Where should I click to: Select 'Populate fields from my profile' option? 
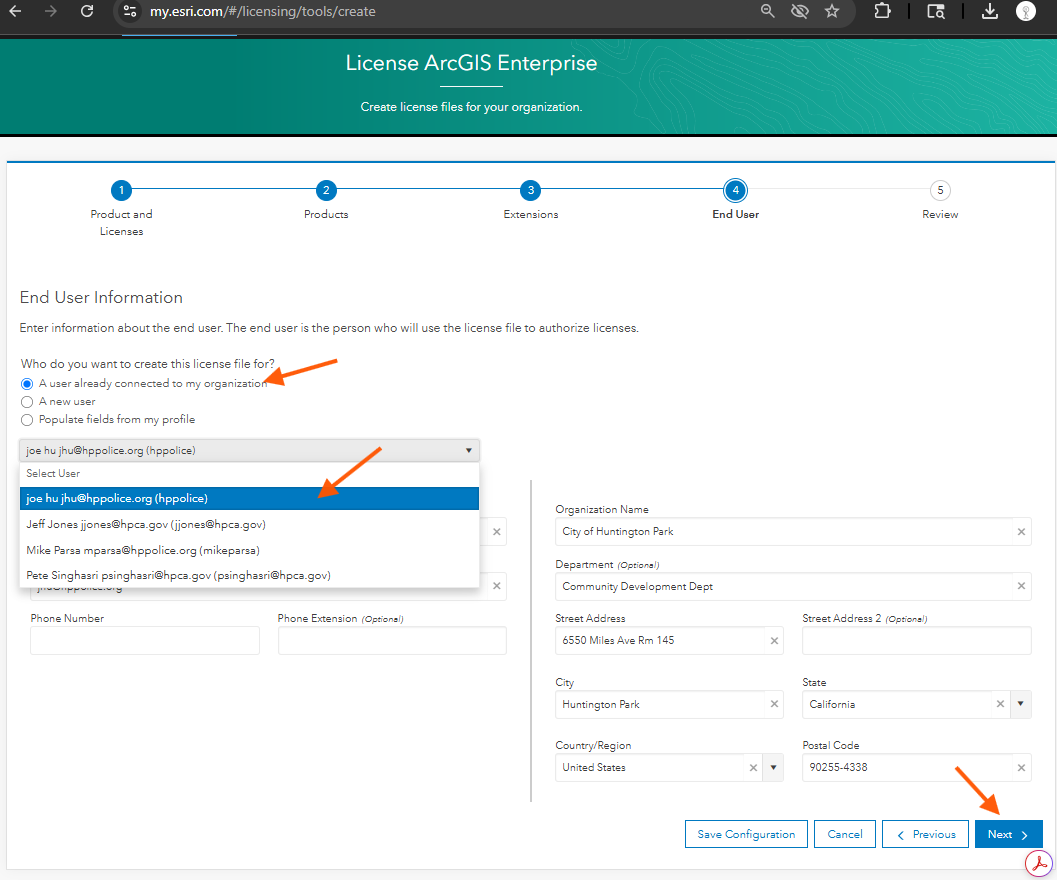pyautogui.click(x=27, y=420)
